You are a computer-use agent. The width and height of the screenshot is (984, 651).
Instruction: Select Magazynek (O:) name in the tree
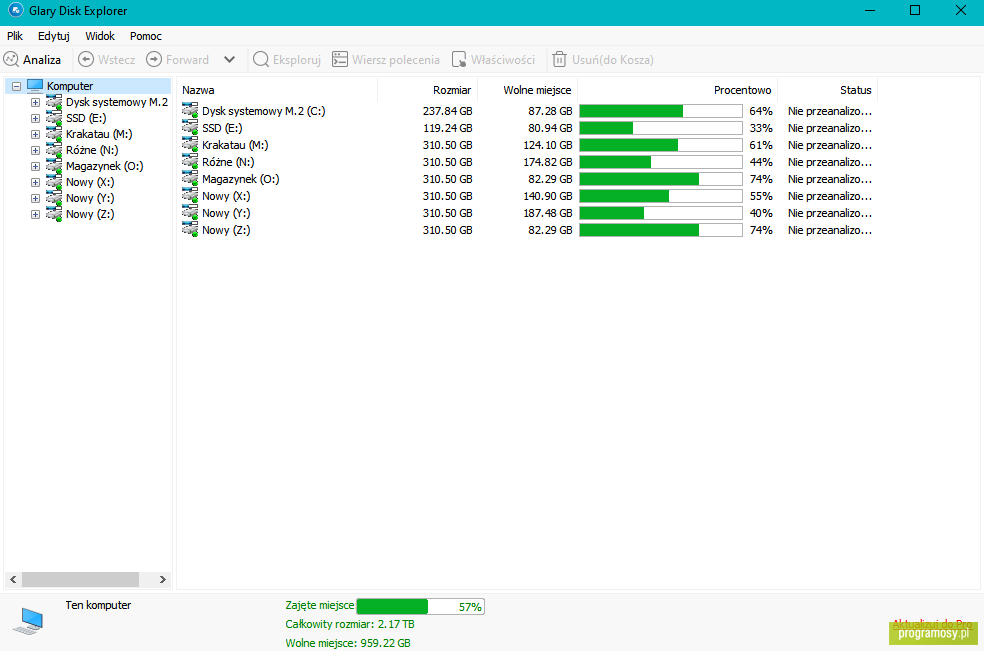point(104,166)
